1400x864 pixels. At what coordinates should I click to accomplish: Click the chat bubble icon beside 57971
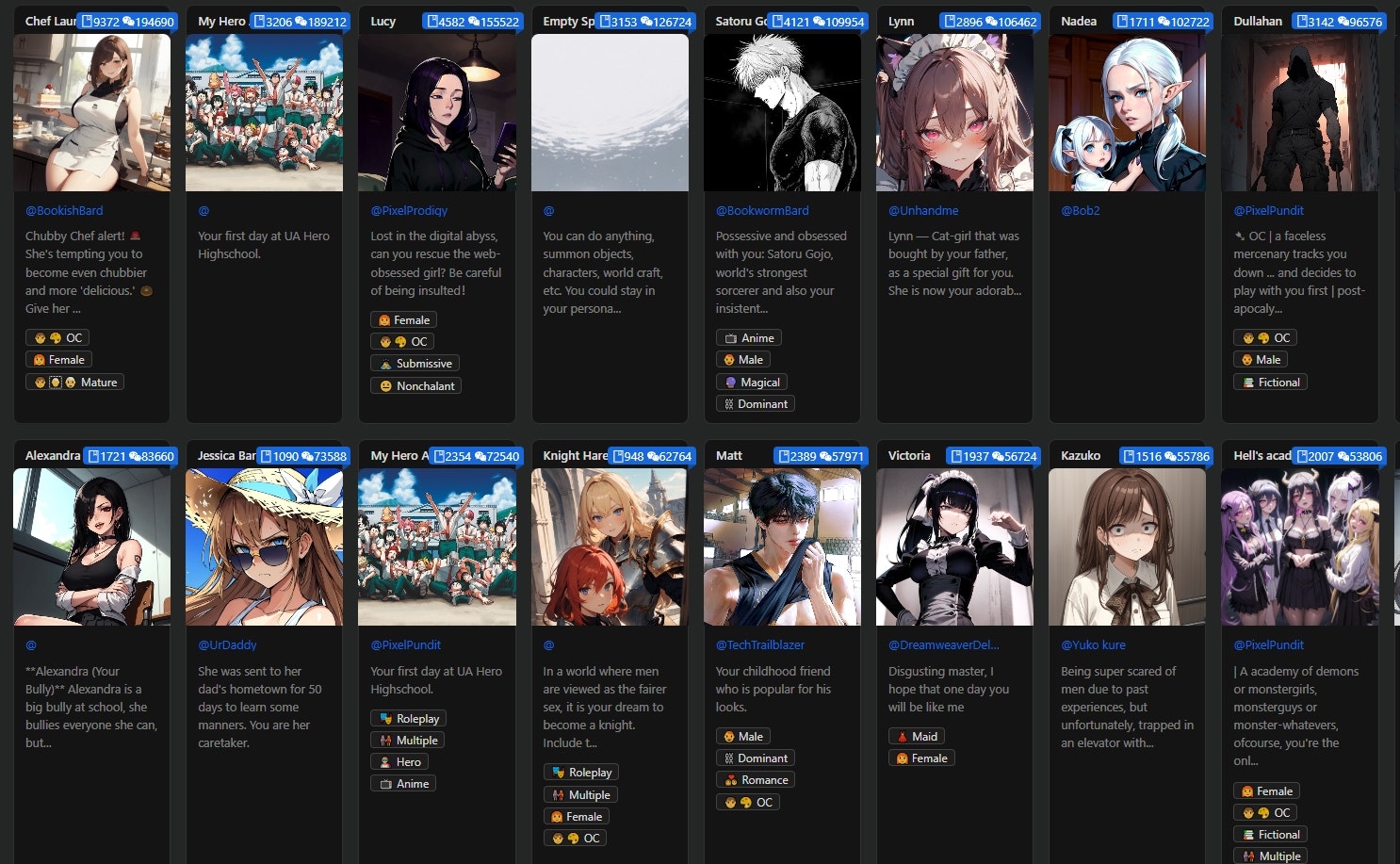click(x=824, y=456)
